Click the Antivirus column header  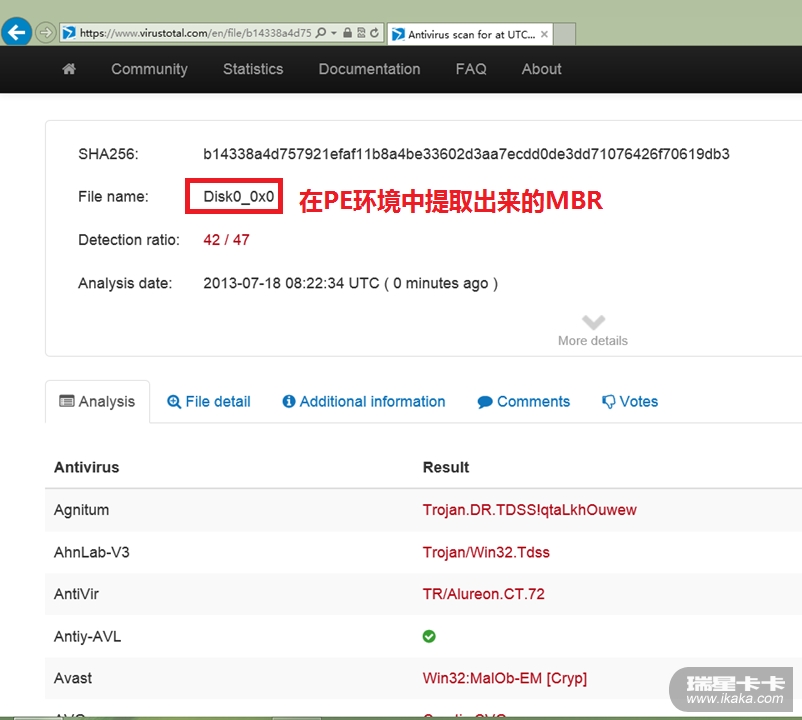(x=86, y=467)
